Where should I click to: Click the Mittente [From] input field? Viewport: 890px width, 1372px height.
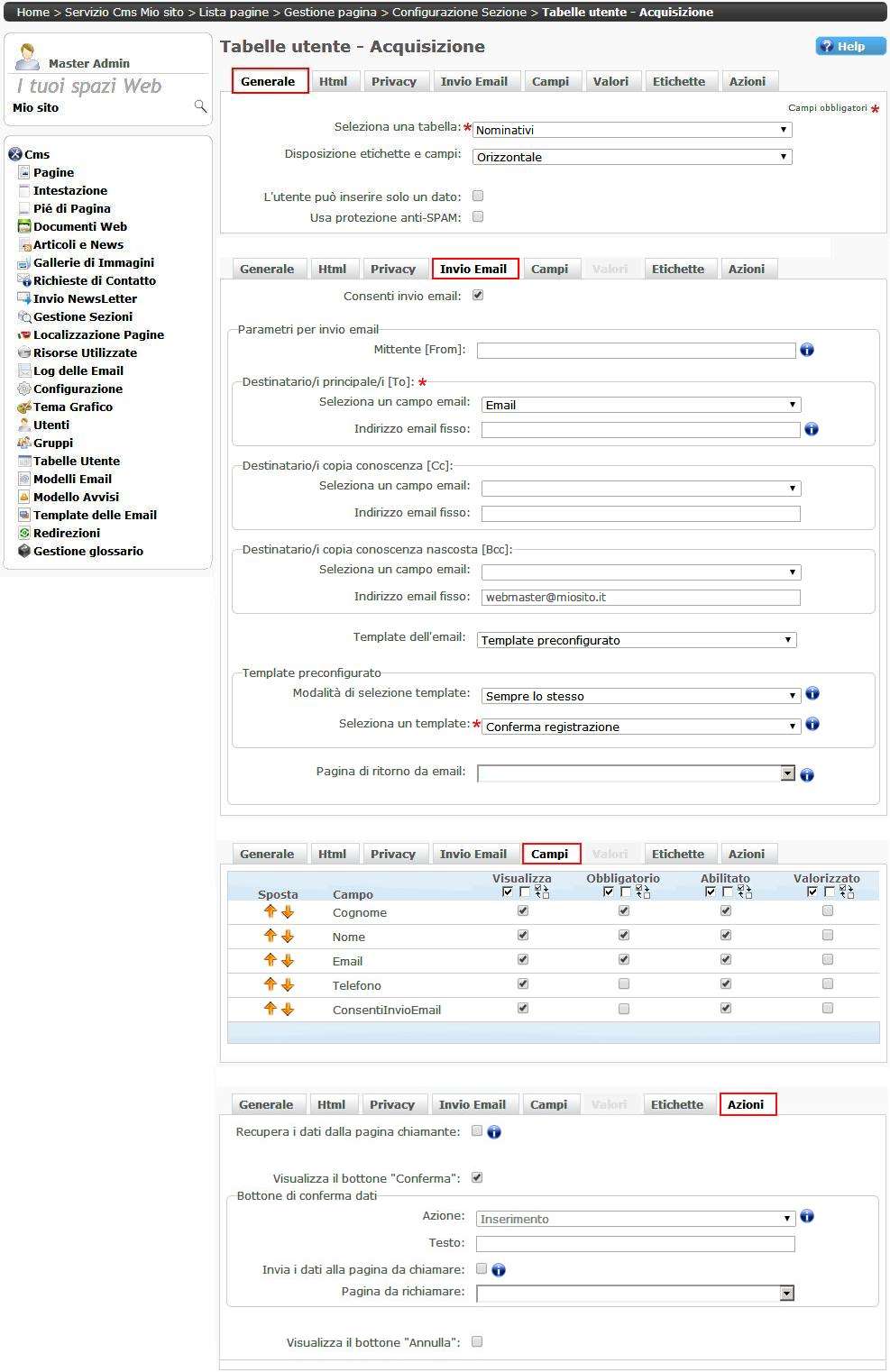[636, 351]
